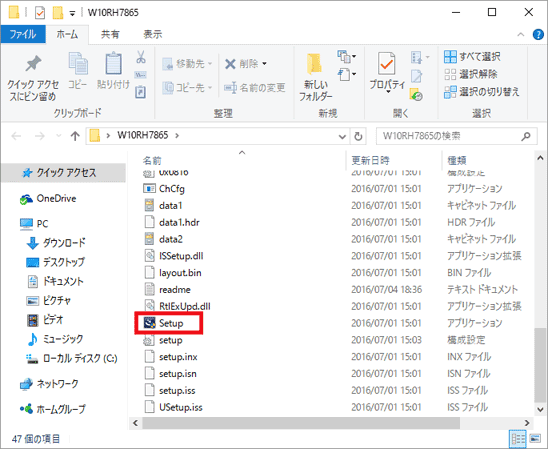Click the Edit file icon

point(416,76)
